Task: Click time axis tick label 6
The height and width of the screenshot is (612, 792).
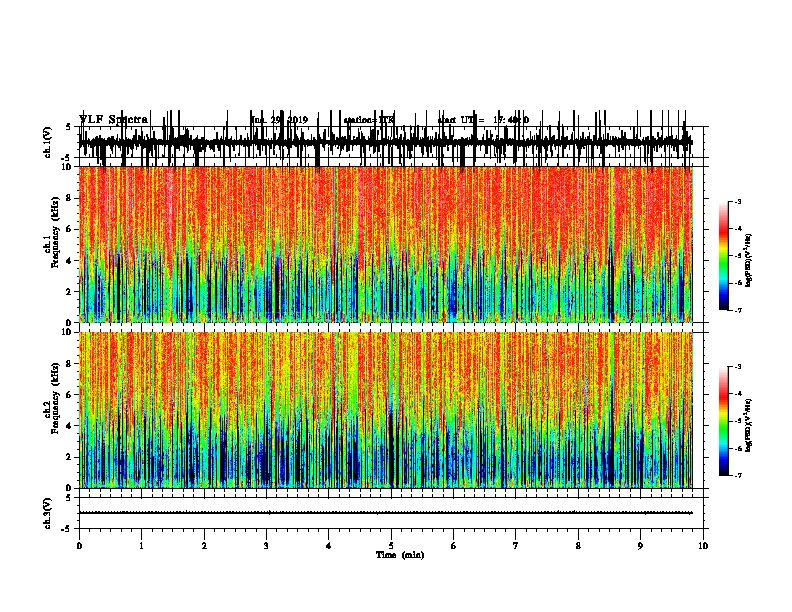Action: click(x=454, y=546)
